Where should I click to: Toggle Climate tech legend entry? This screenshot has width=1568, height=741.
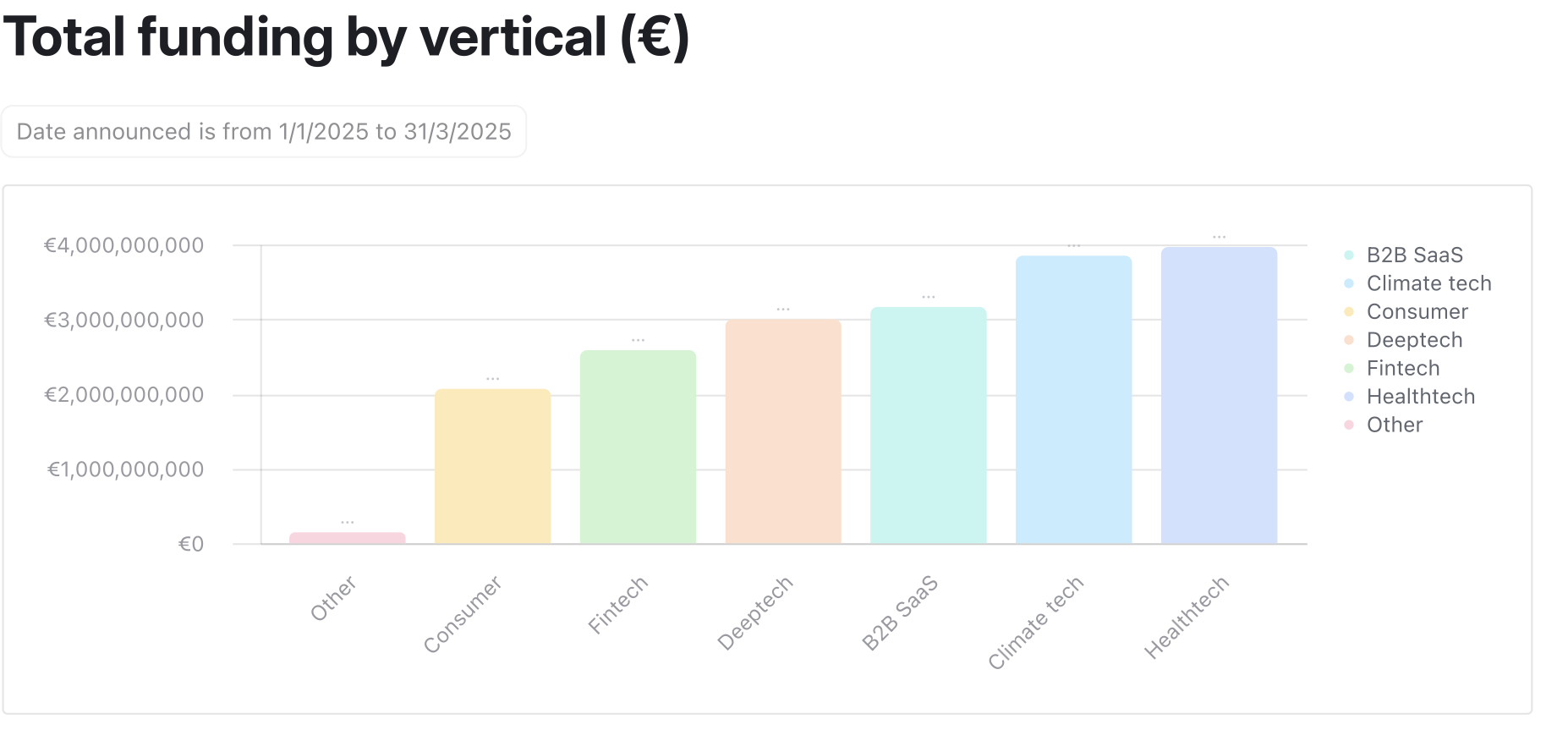[1428, 283]
